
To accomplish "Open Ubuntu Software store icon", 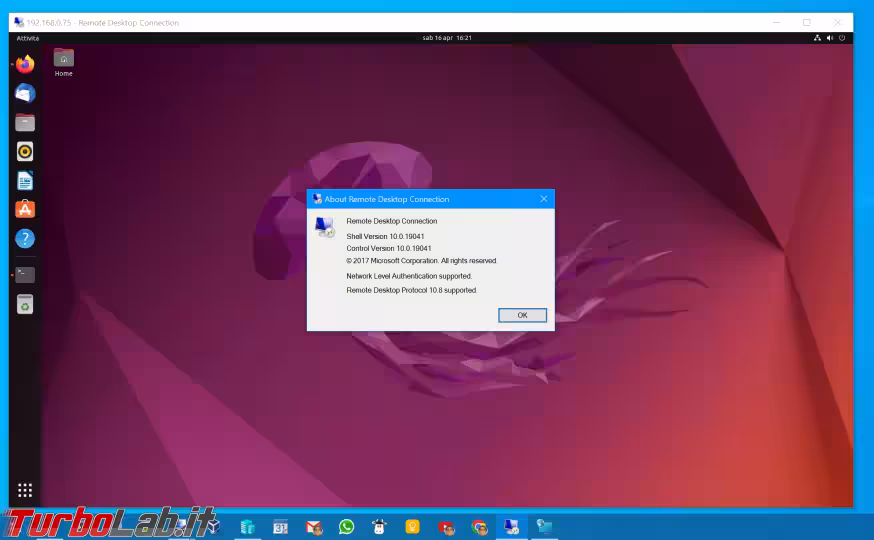I will [25, 210].
